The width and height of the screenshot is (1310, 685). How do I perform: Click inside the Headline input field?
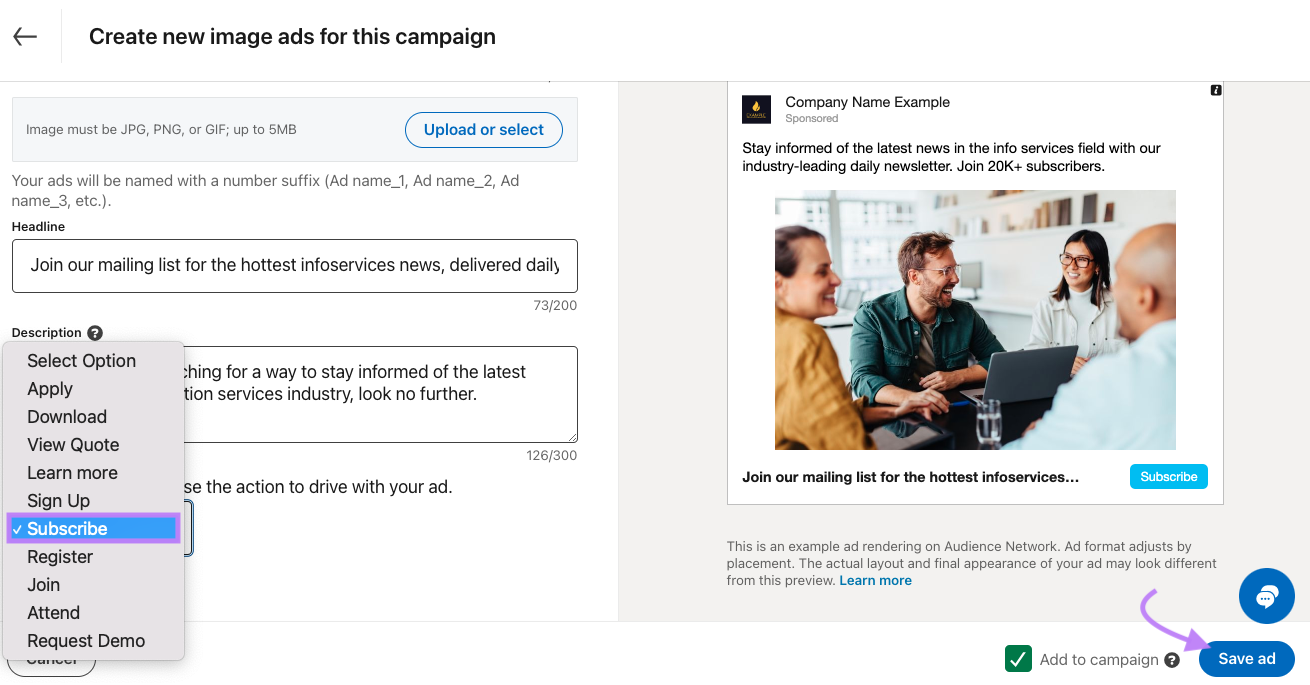[x=294, y=266]
